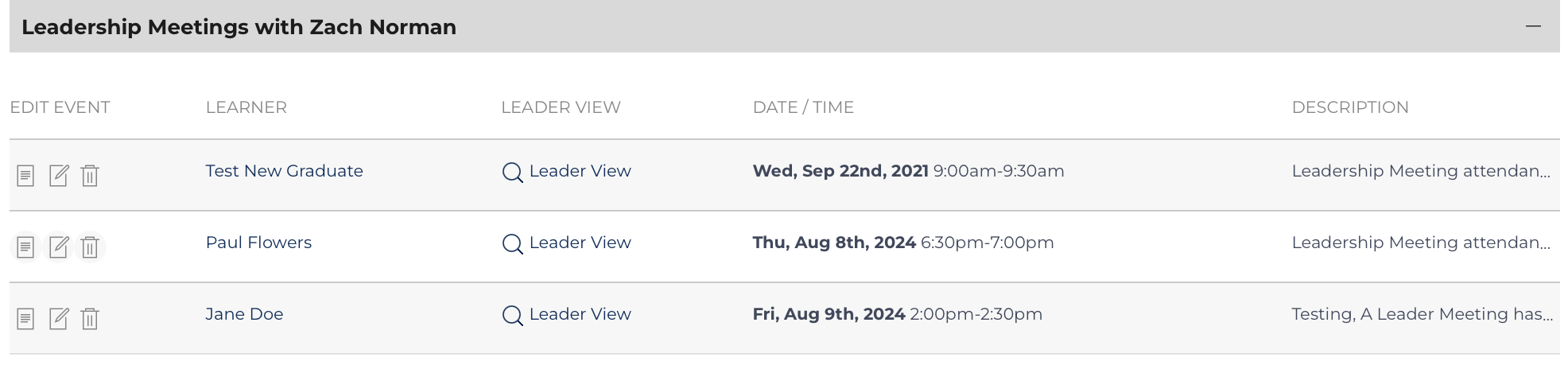The height and width of the screenshot is (369, 1568).
Task: Open notes icon for Test New Graduate meeting
Action: point(25,175)
